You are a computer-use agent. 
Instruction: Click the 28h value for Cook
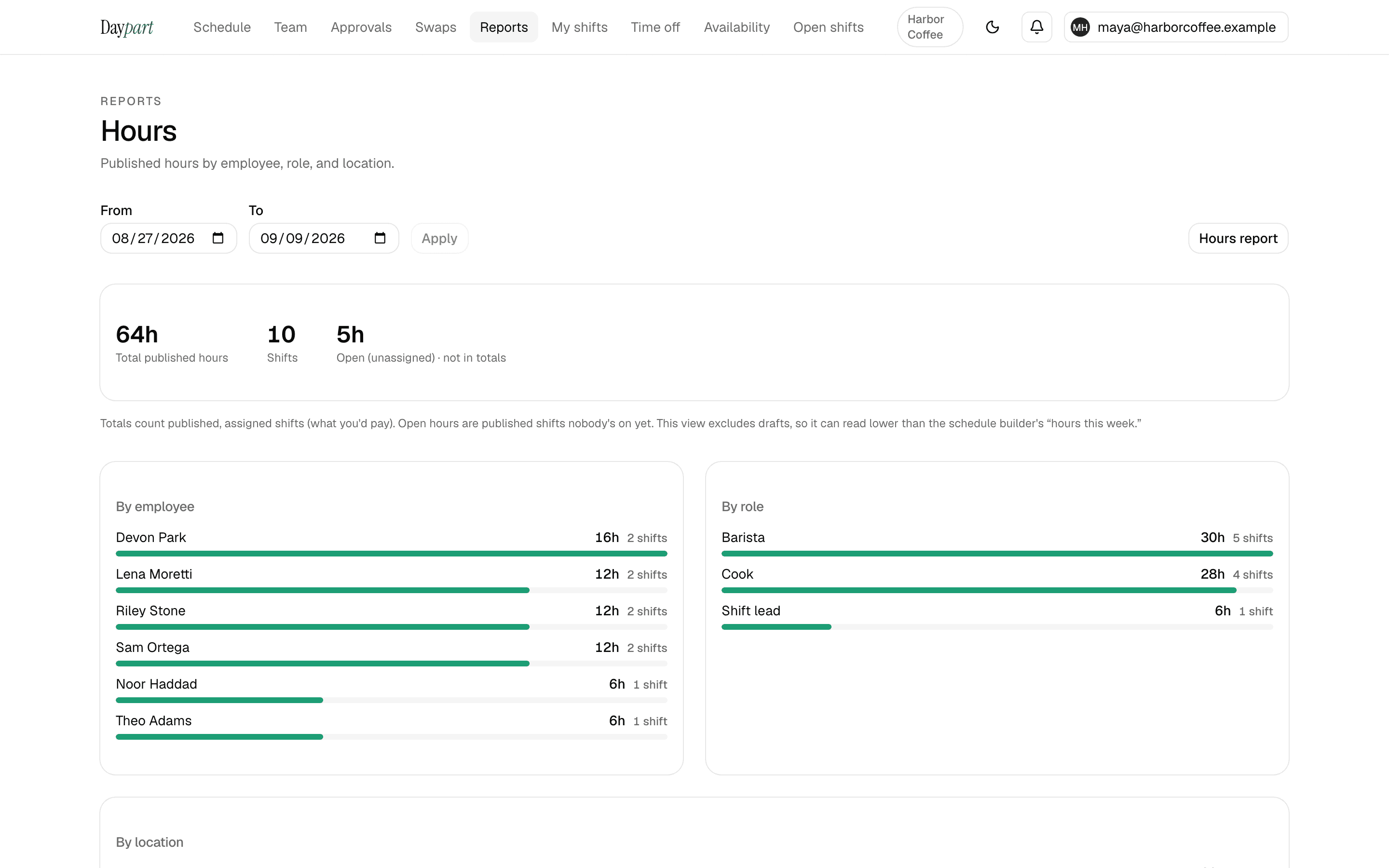click(1212, 574)
